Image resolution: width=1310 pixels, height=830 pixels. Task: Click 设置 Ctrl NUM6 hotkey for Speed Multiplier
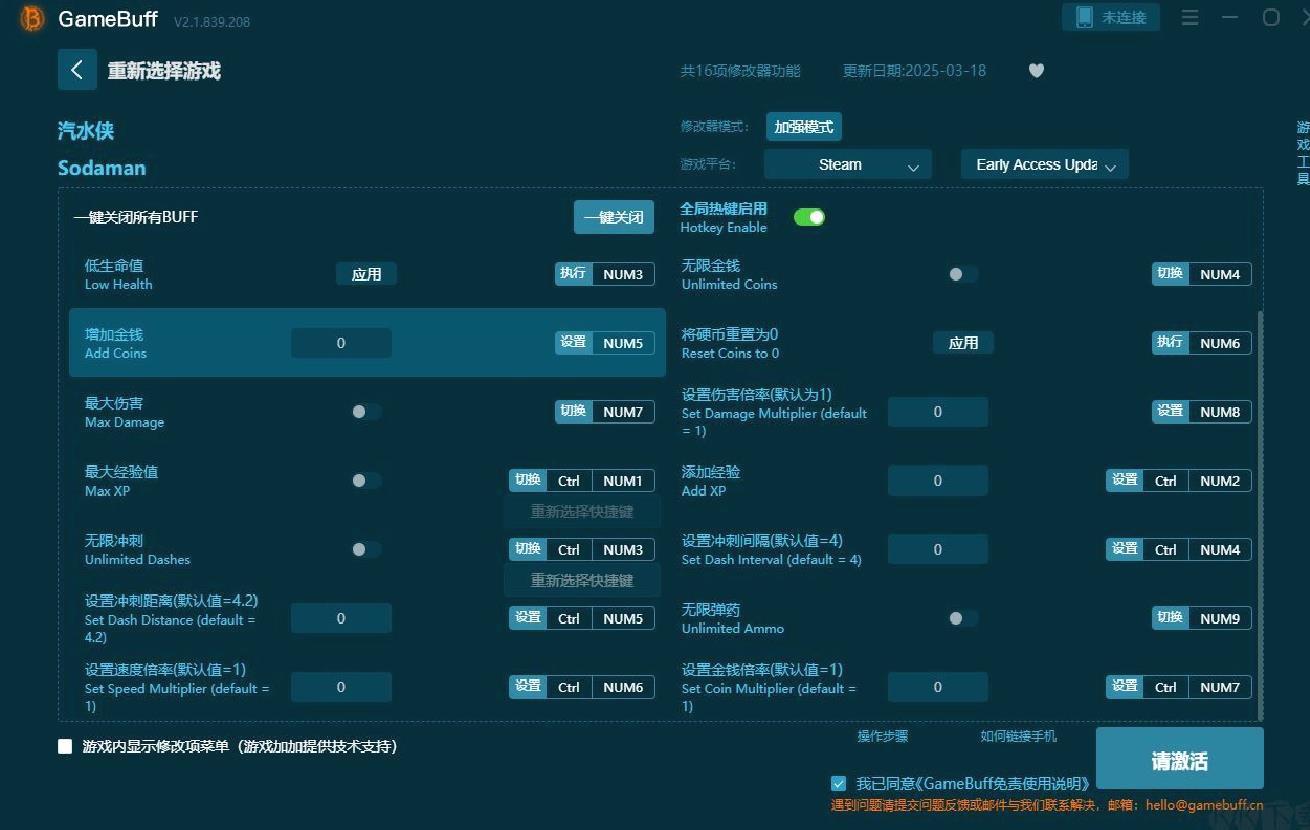click(x=582, y=687)
